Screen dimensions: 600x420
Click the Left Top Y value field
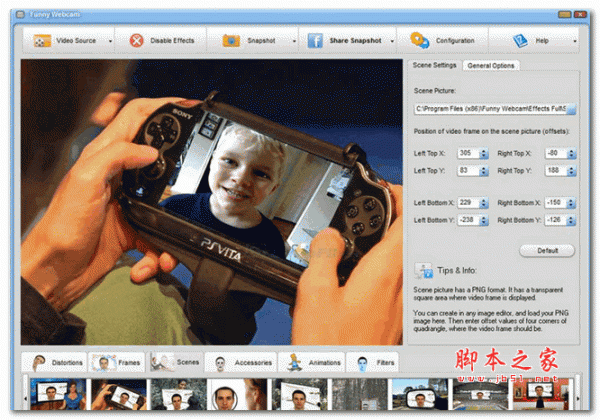point(469,171)
